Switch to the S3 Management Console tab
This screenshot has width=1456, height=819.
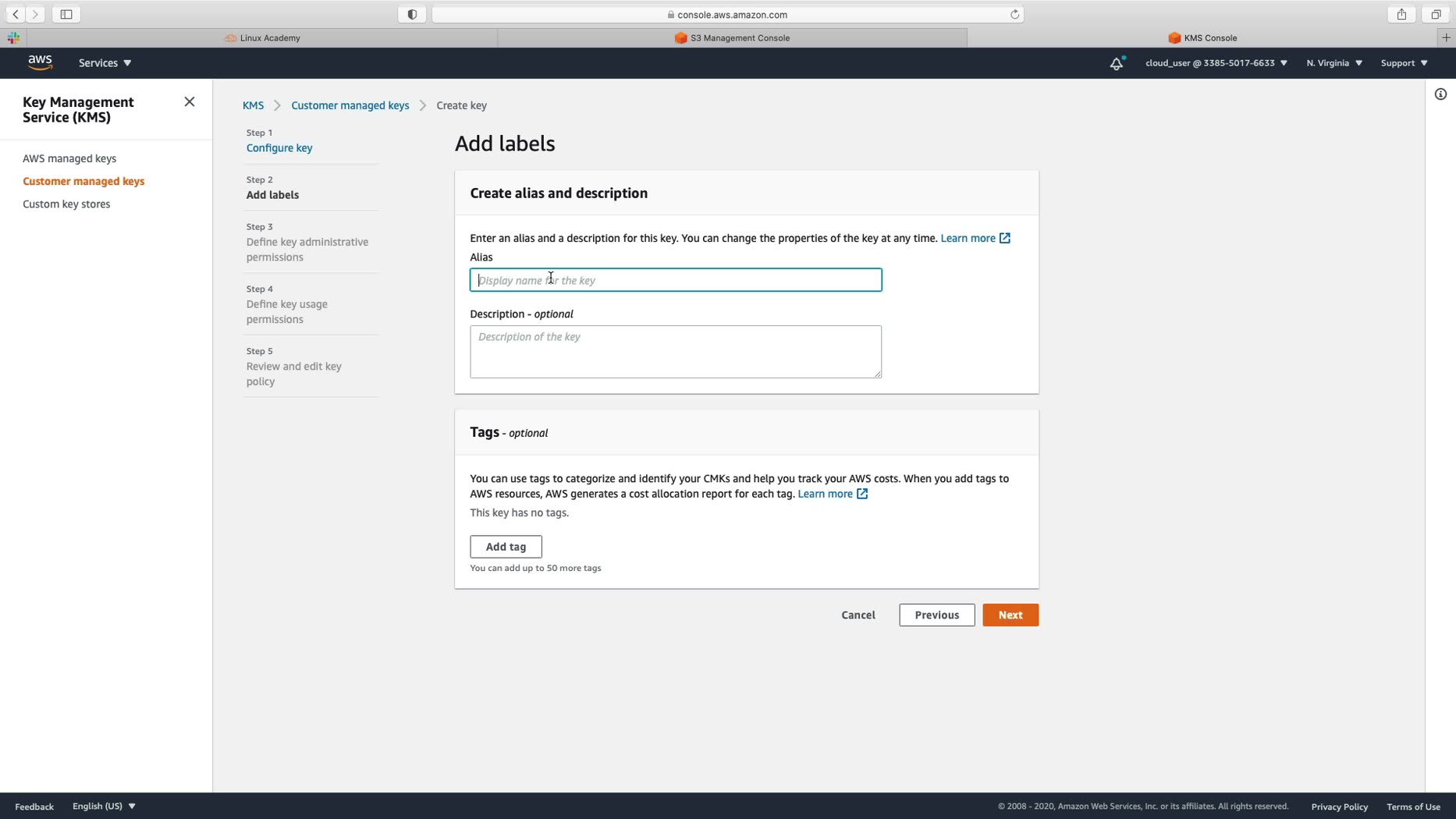pos(732,37)
